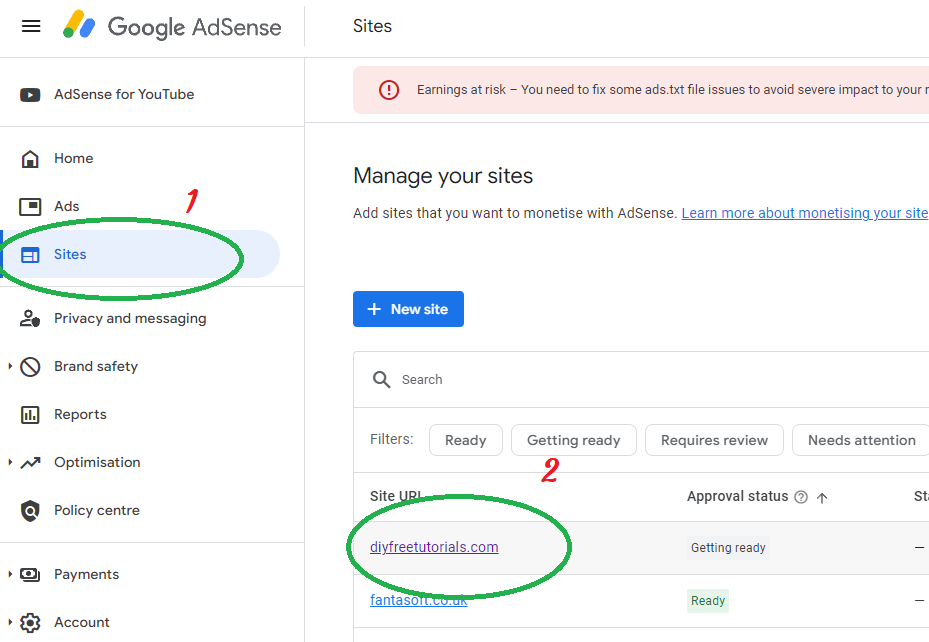Click the Home house icon
Screen dimensions: 929x642
tap(30, 159)
